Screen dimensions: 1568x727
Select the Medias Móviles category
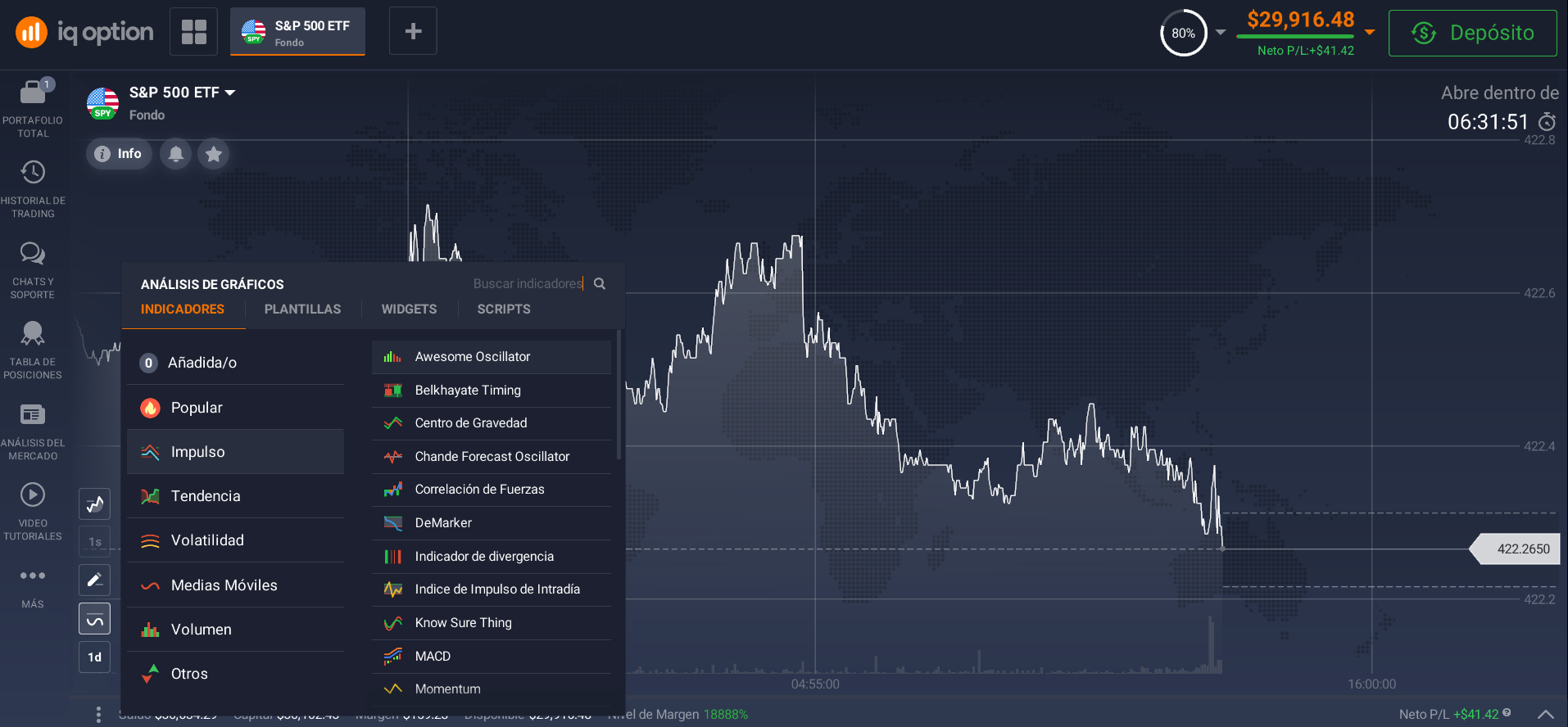click(x=235, y=585)
